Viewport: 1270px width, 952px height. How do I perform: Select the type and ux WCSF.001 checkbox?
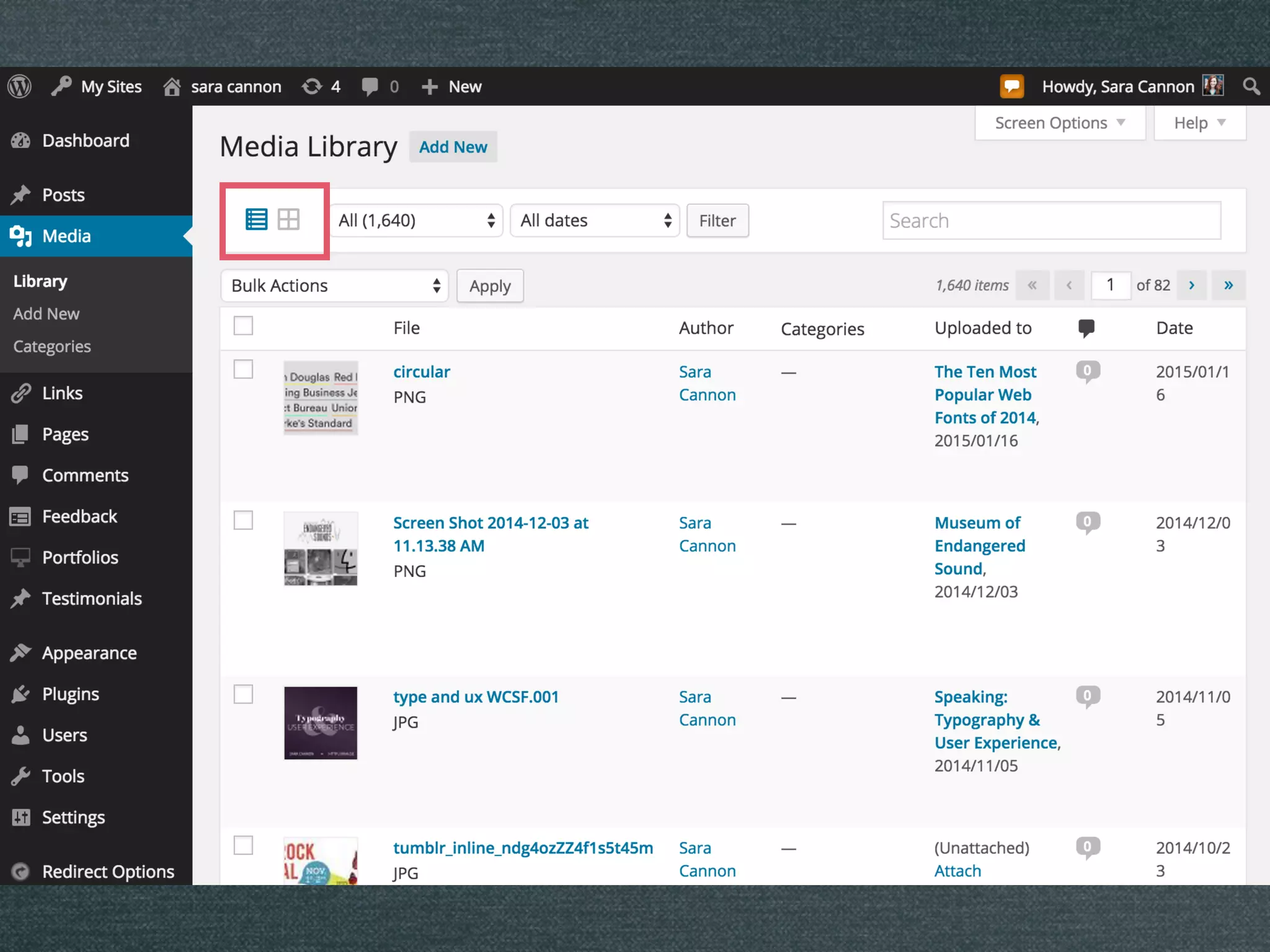tap(243, 694)
